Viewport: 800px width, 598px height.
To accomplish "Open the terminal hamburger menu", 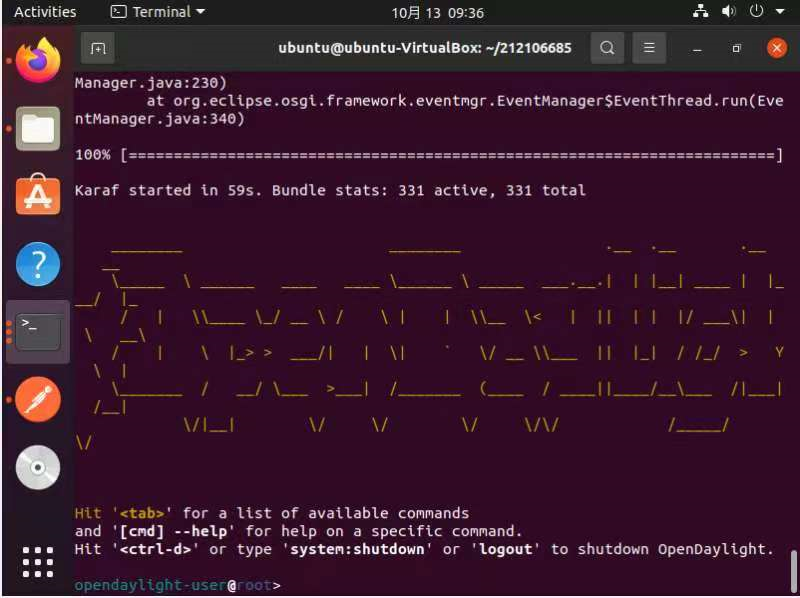I will (649, 48).
